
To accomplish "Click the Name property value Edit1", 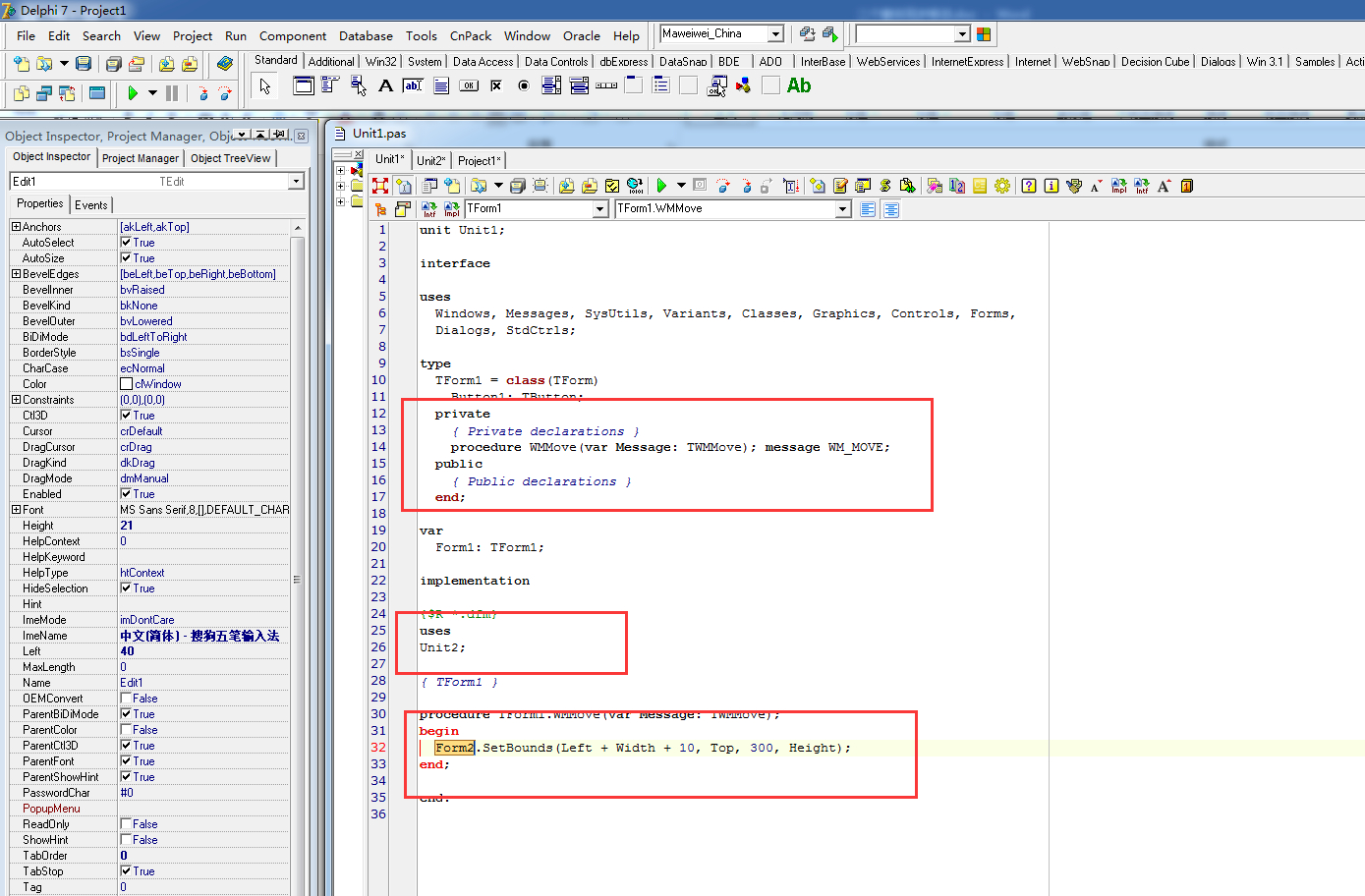I will point(204,683).
